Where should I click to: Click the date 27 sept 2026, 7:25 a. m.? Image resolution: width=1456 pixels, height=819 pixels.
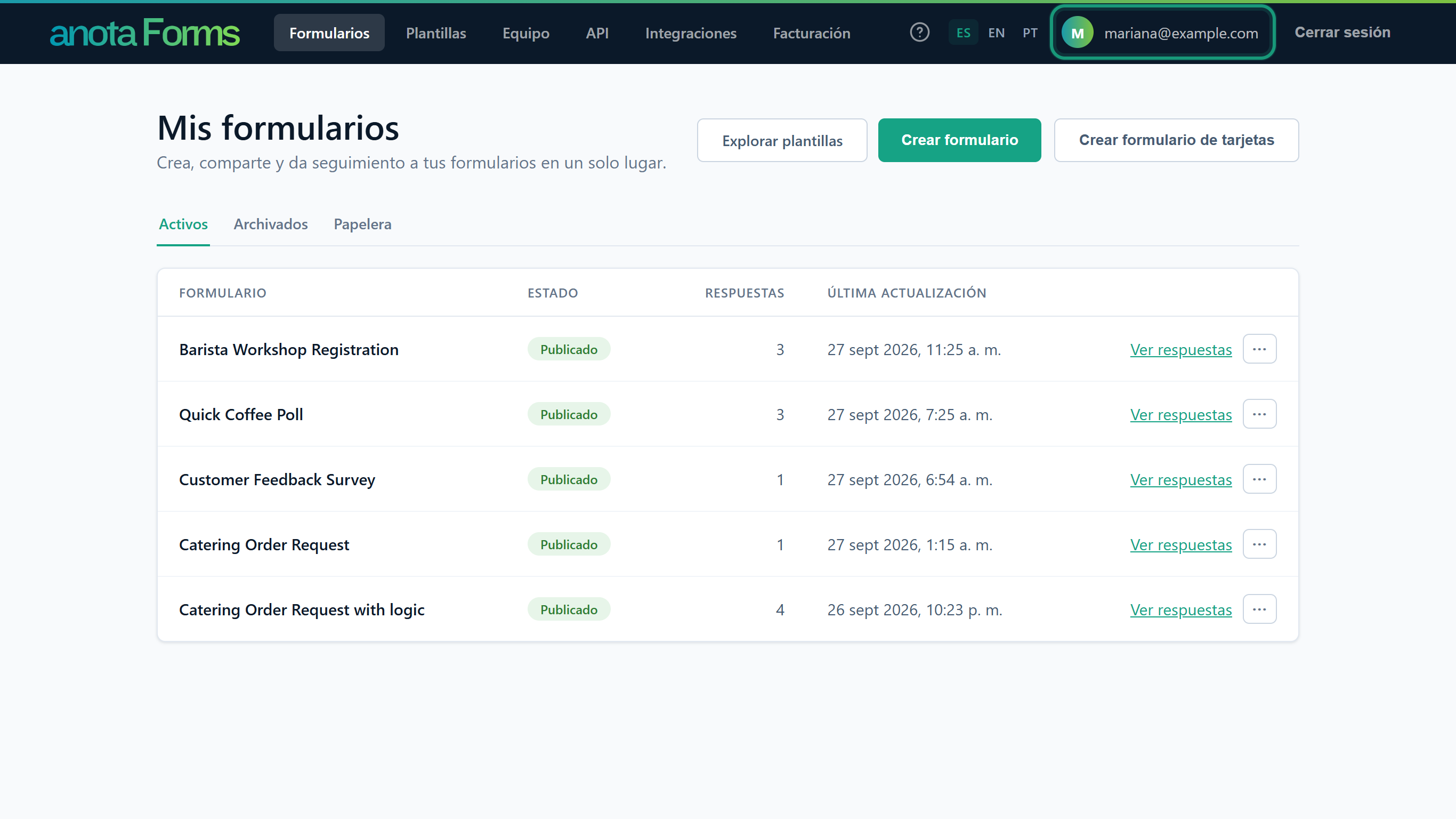(909, 415)
